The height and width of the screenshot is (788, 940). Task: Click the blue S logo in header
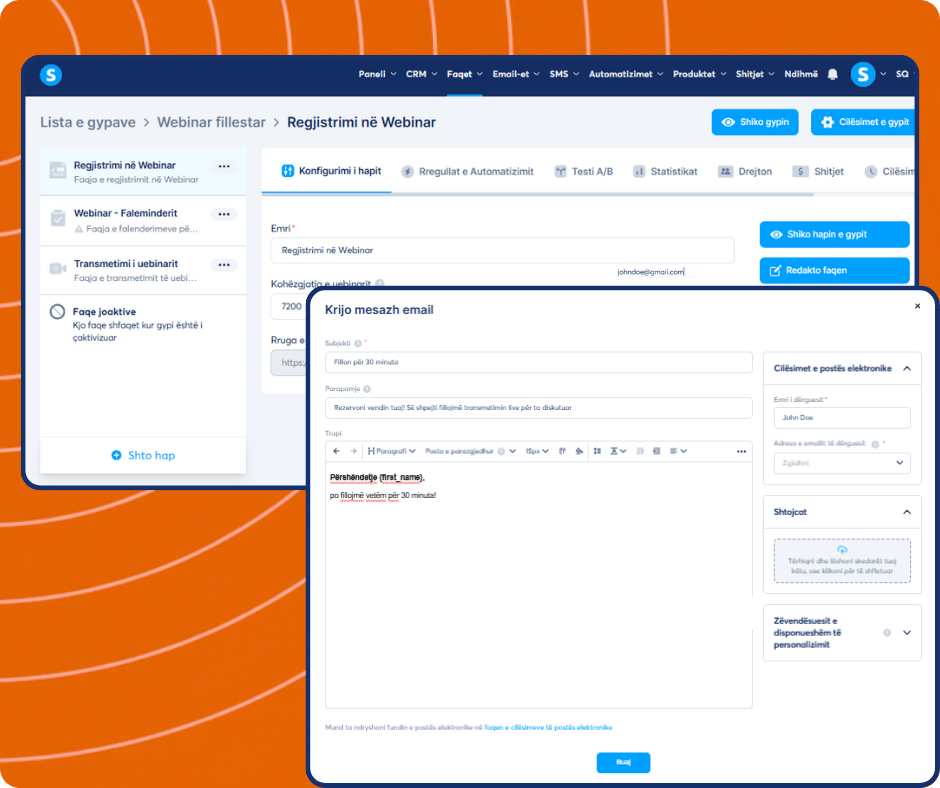click(x=51, y=75)
